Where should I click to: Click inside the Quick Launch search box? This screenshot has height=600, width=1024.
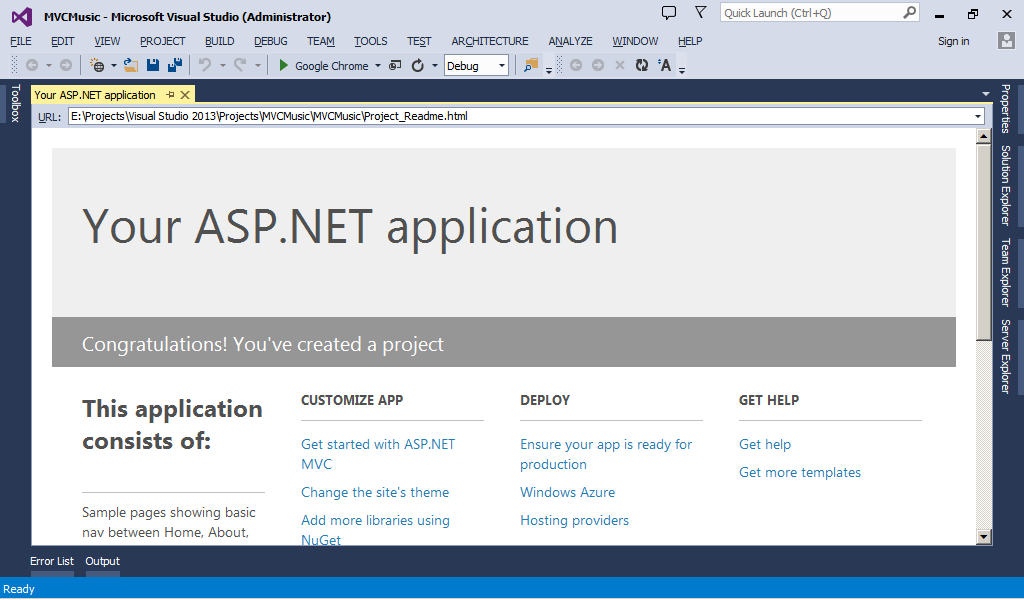(x=810, y=11)
